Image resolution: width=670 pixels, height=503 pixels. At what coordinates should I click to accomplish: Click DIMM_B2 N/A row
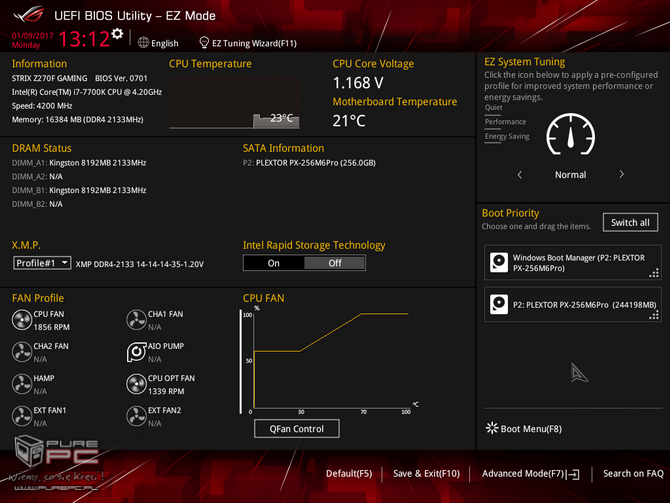tap(37, 204)
